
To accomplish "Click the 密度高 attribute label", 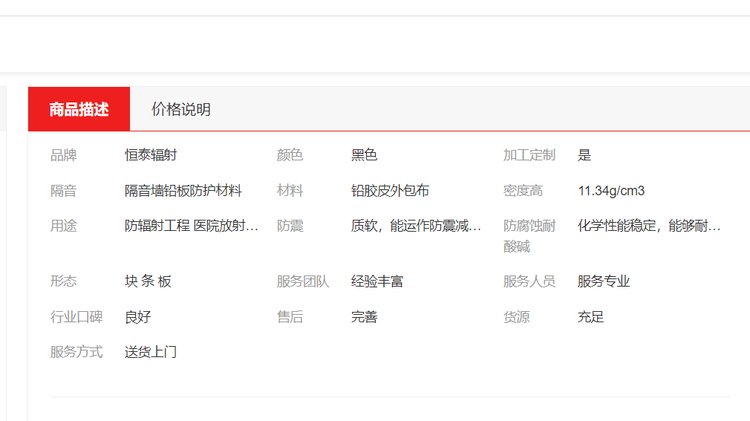I will click(x=522, y=190).
